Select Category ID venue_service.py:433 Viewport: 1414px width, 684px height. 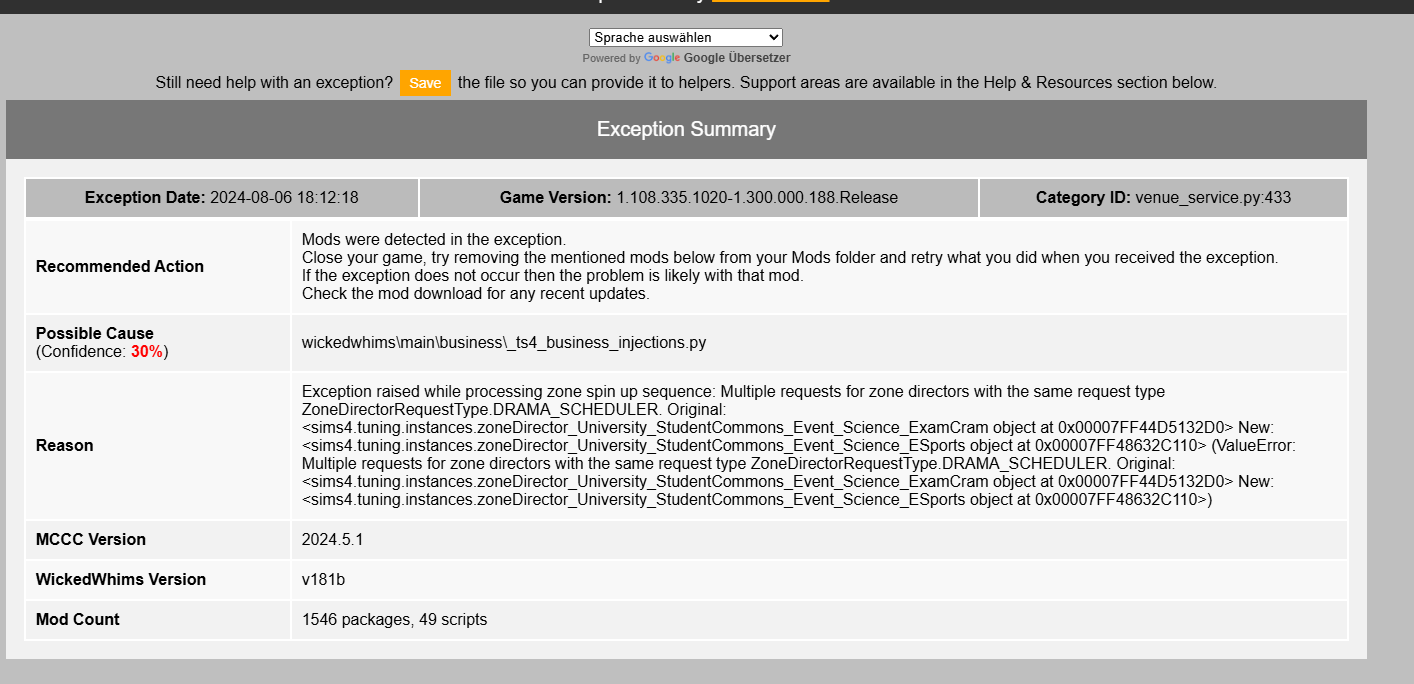[1163, 198]
